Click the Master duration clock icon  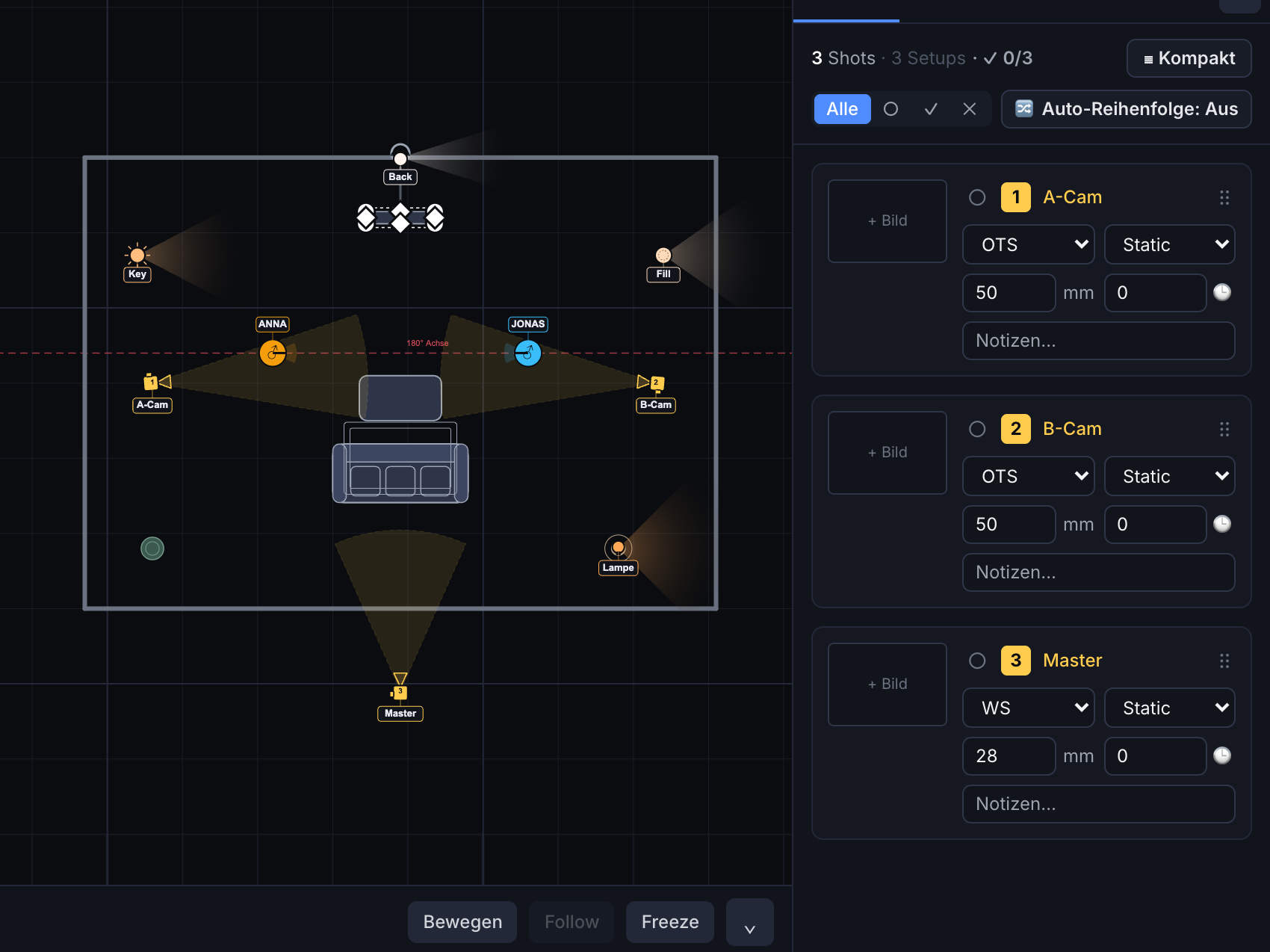point(1222,755)
